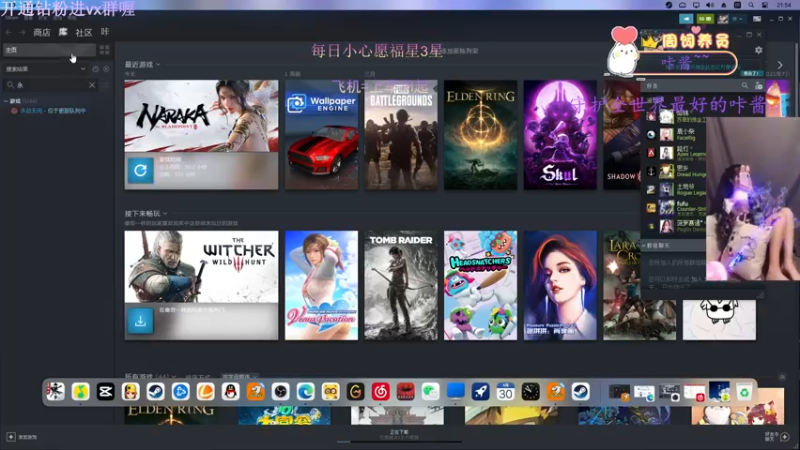Image resolution: width=800 pixels, height=450 pixels.
Task: Open Calendar showing 30 in dock
Action: 506,392
